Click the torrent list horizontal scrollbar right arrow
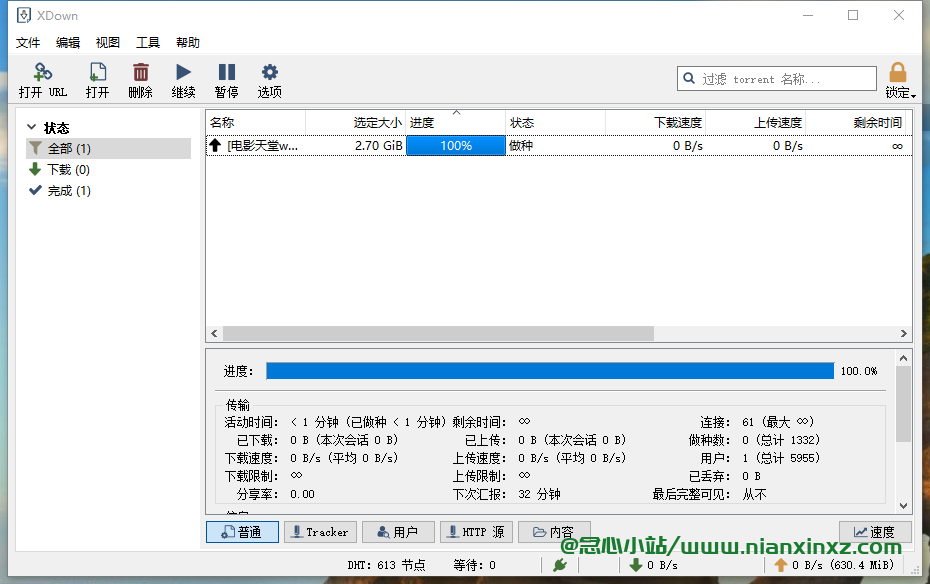The width and height of the screenshot is (930, 584). (903, 333)
